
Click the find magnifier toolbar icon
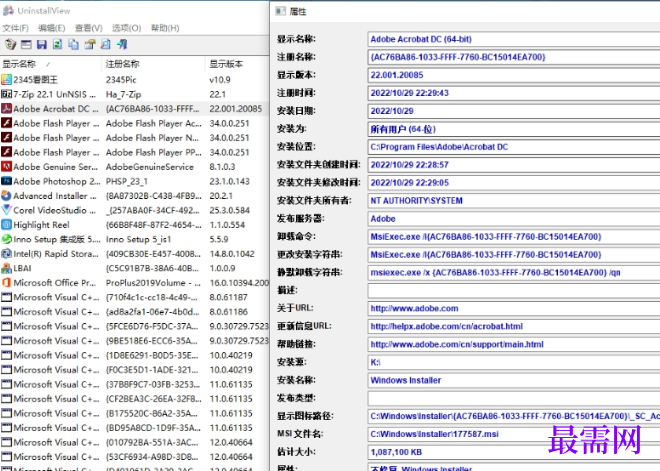point(106,44)
